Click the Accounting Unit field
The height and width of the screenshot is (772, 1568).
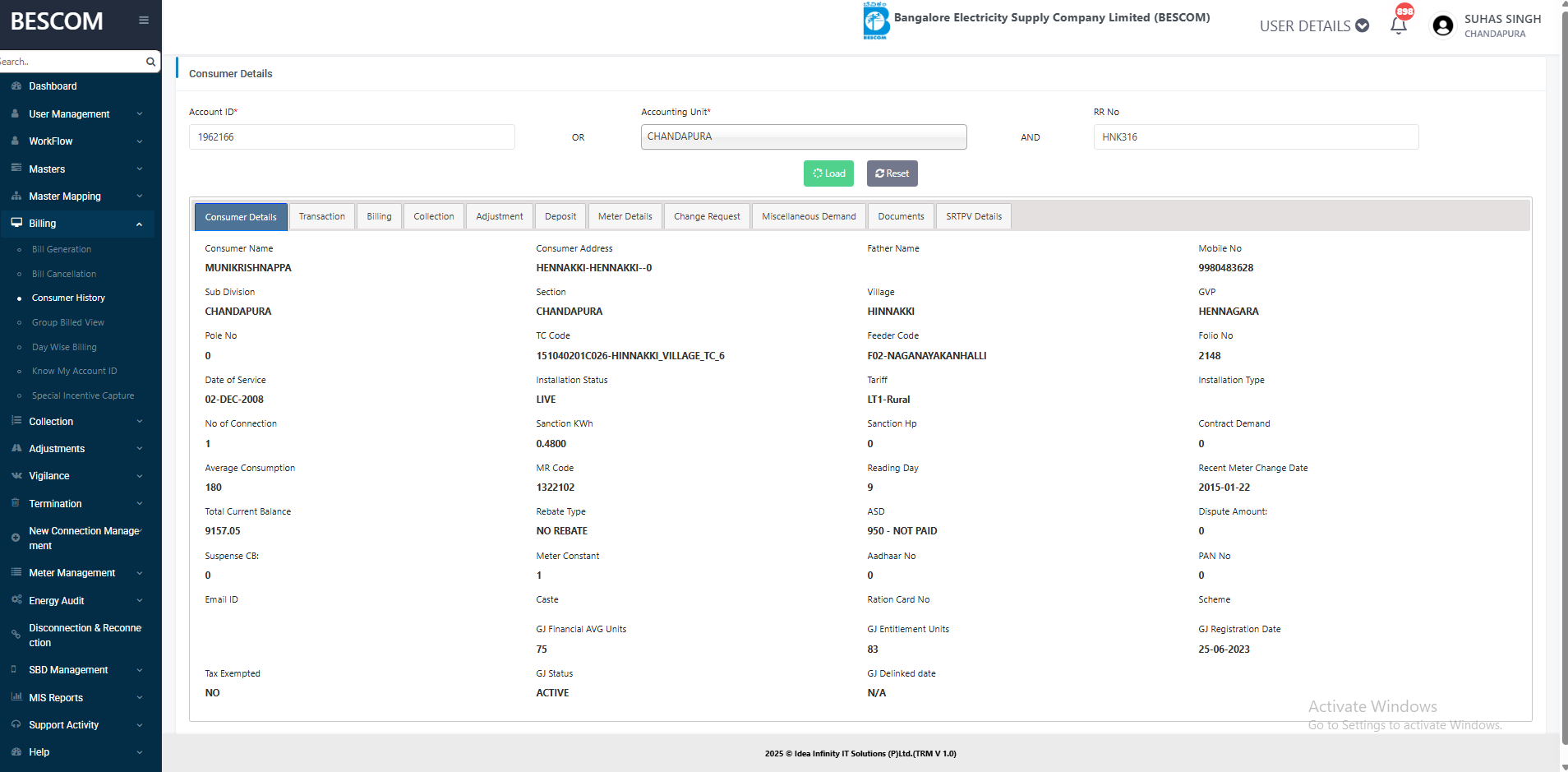point(804,136)
